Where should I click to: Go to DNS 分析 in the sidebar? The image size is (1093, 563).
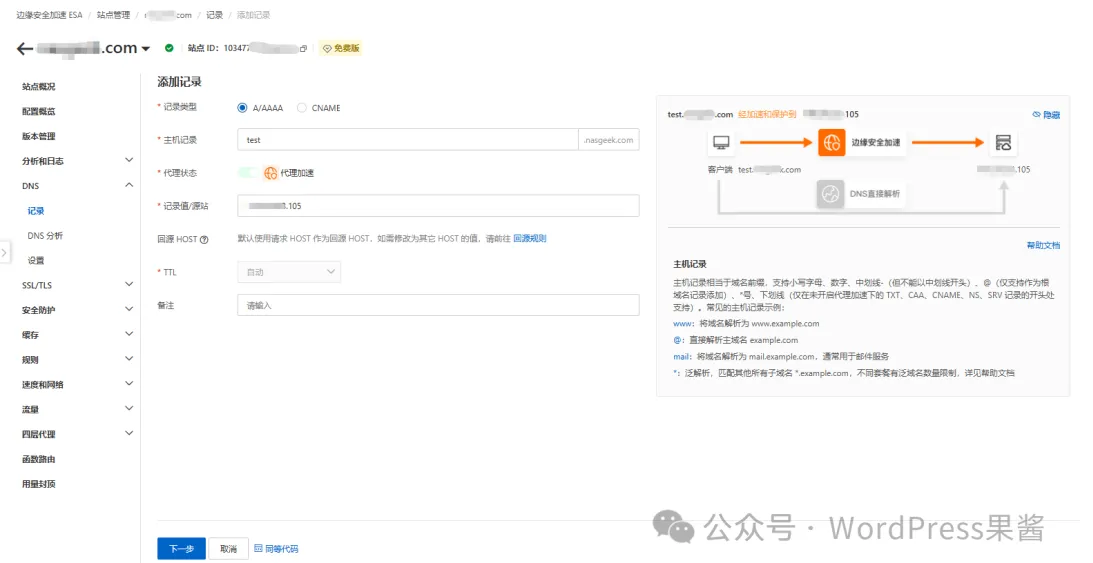[x=45, y=236]
